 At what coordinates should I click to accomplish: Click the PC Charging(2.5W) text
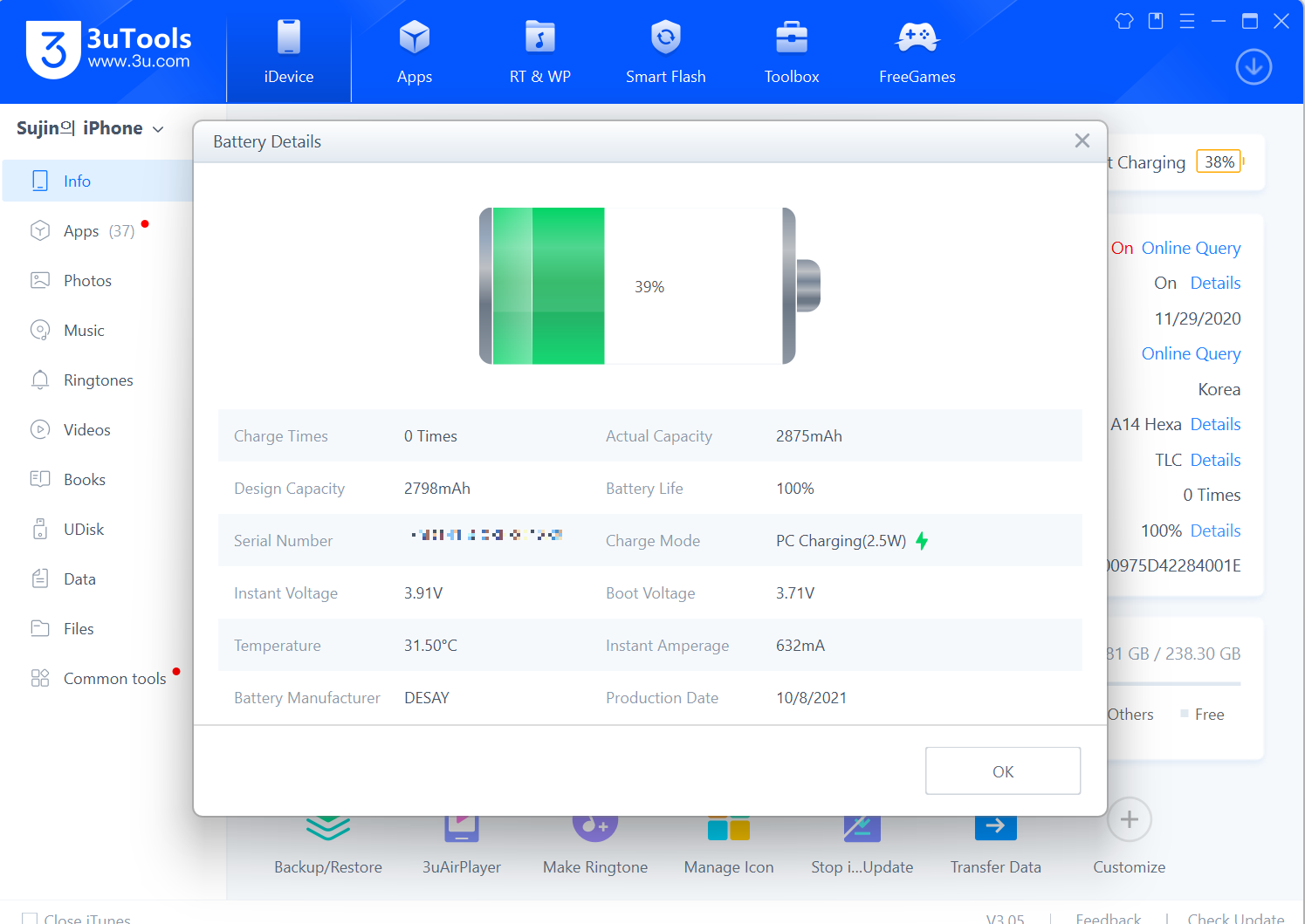pos(841,541)
